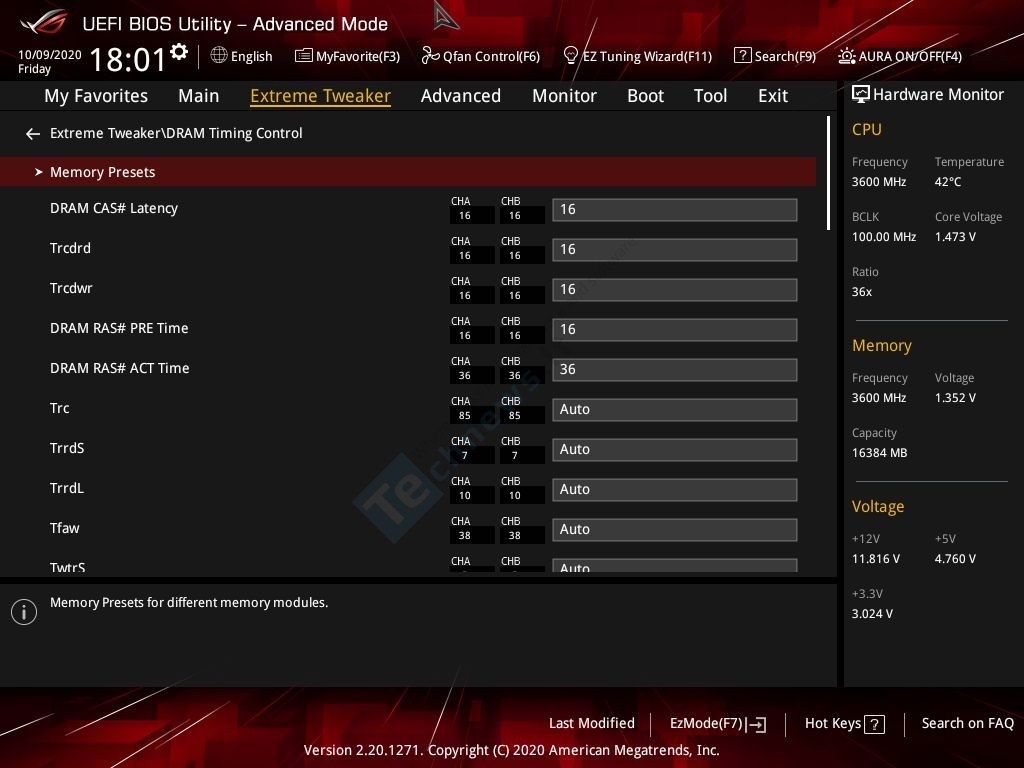Select the TrrdL label
Image resolution: width=1024 pixels, height=768 pixels.
[67, 488]
